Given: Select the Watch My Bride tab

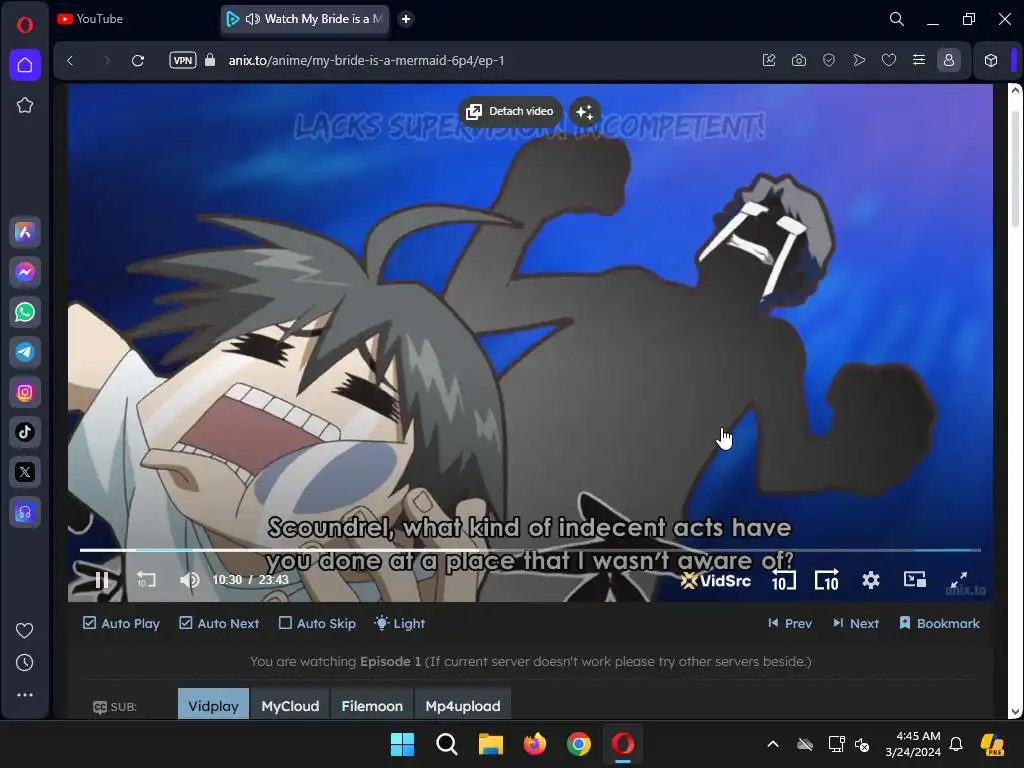Looking at the screenshot, I should [x=305, y=19].
